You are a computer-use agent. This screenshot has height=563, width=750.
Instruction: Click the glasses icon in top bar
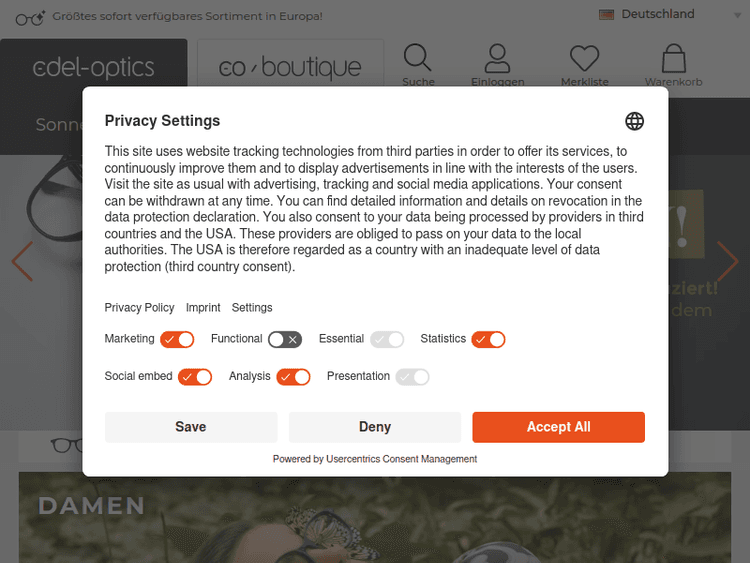pyautogui.click(x=30, y=16)
